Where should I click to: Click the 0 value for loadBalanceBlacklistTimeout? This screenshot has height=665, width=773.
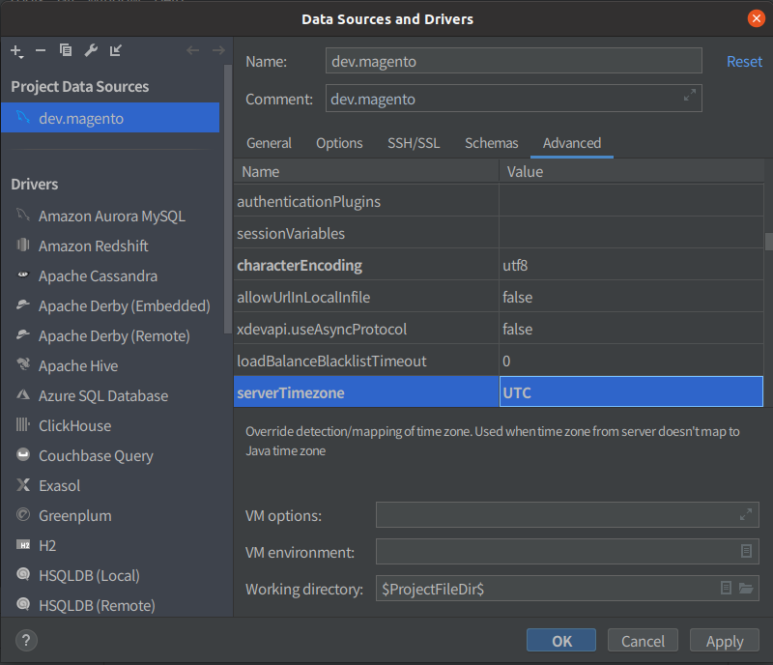pyautogui.click(x=631, y=361)
